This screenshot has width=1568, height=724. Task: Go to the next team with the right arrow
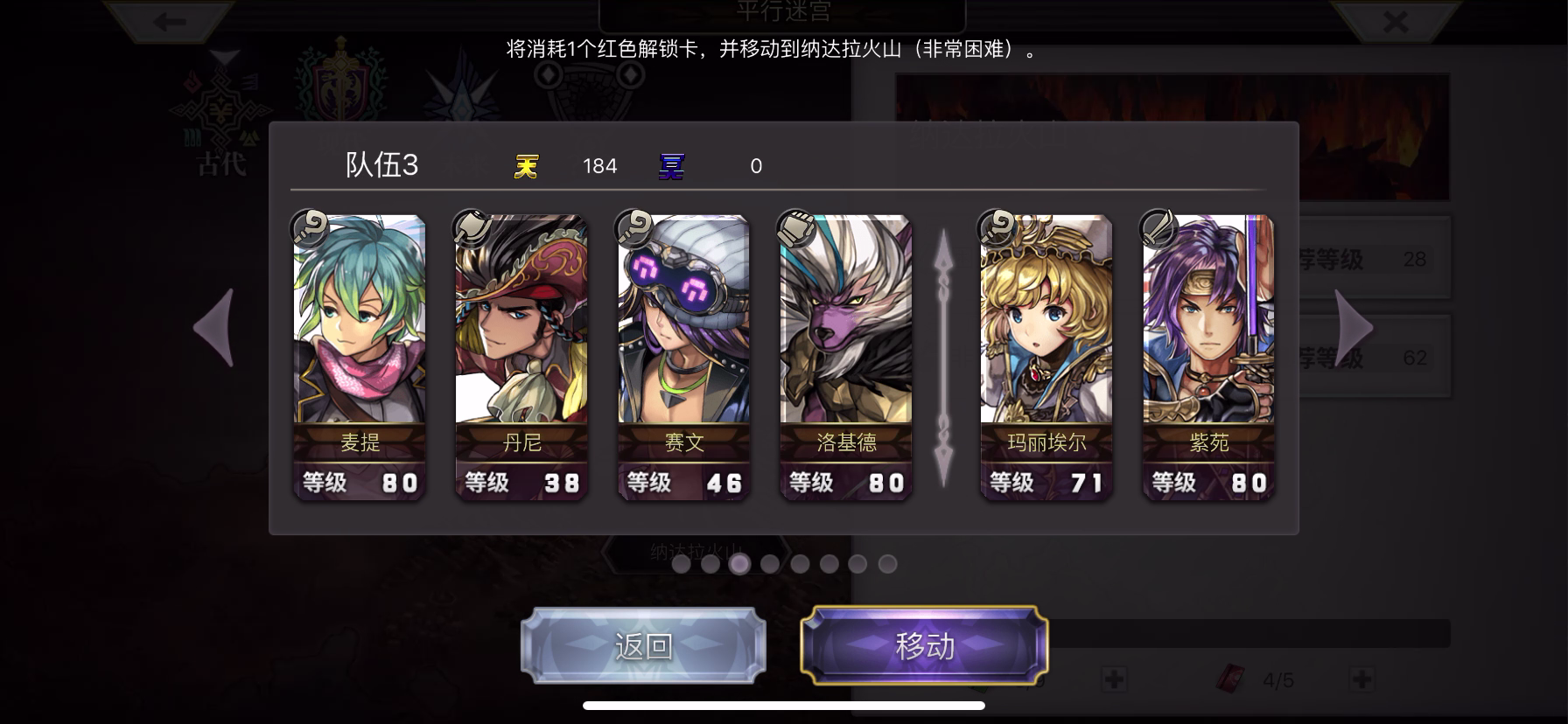pos(1353,327)
